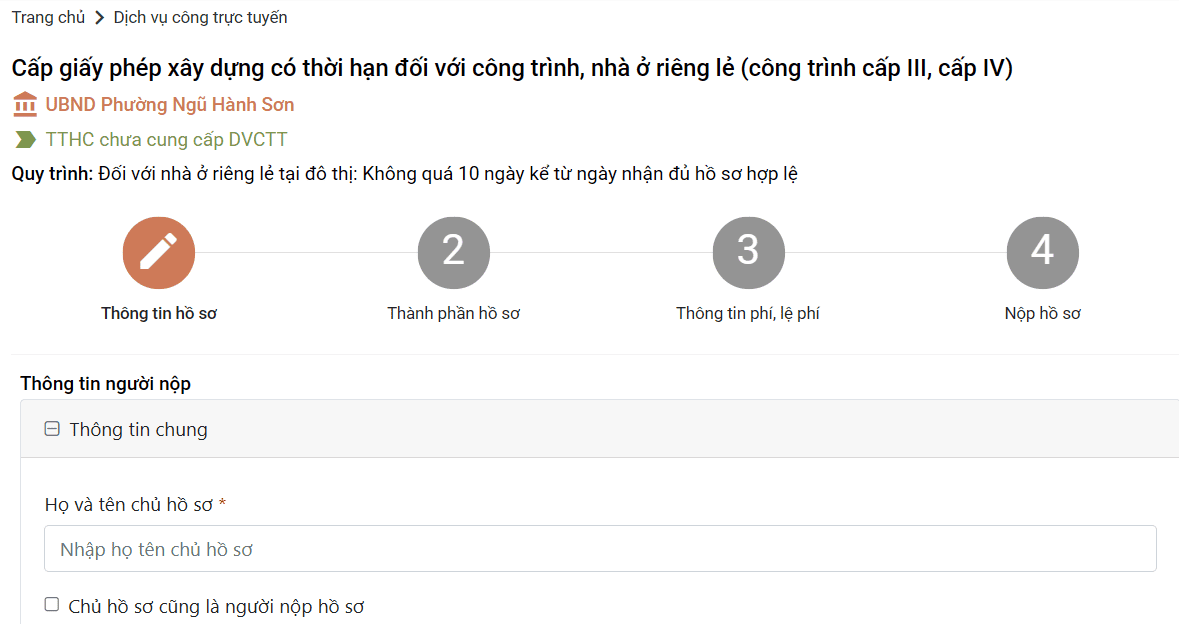
Task: Click the step 2 circle icon
Action: click(x=453, y=252)
